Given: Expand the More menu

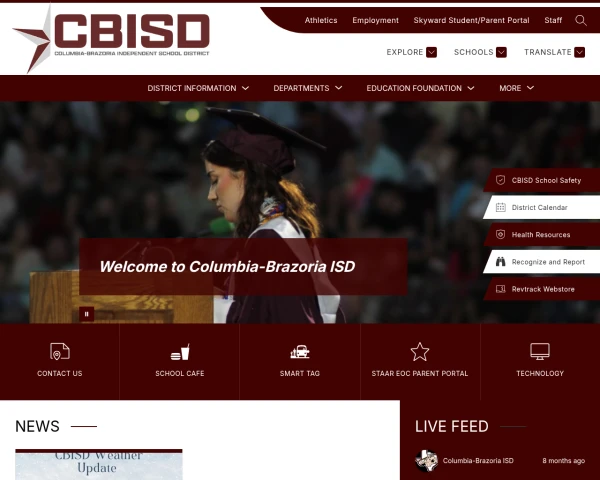Looking at the screenshot, I should coord(517,88).
